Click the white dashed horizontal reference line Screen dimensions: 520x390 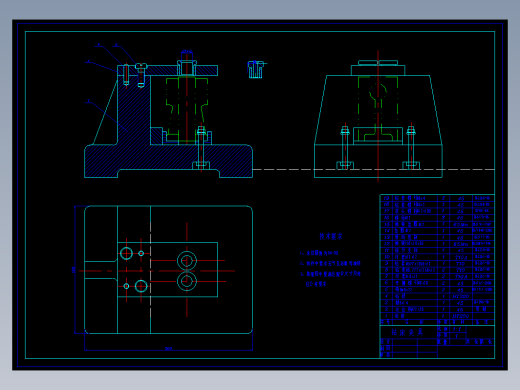tap(373, 169)
